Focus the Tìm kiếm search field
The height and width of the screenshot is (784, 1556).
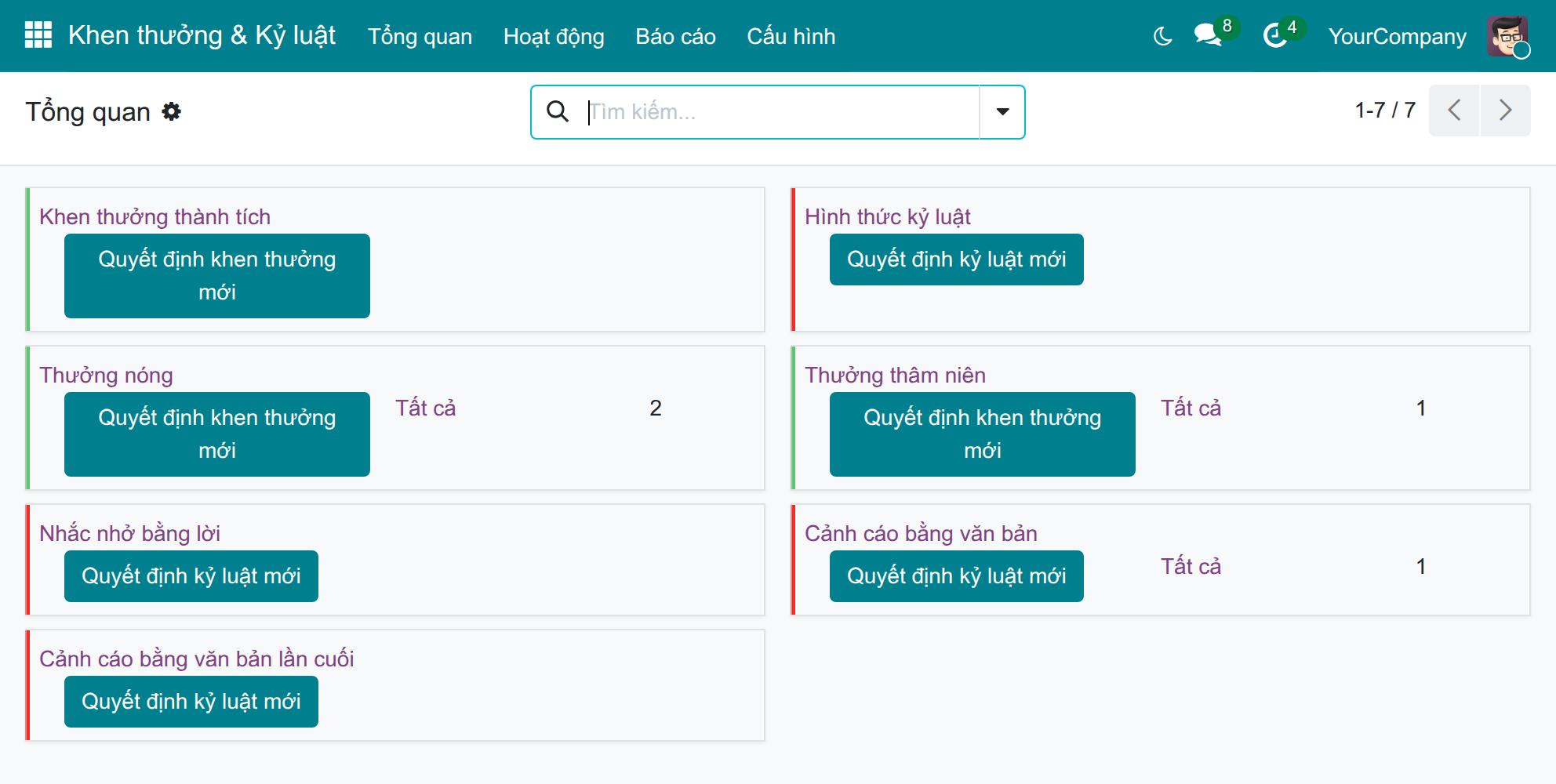pyautogui.click(x=781, y=111)
